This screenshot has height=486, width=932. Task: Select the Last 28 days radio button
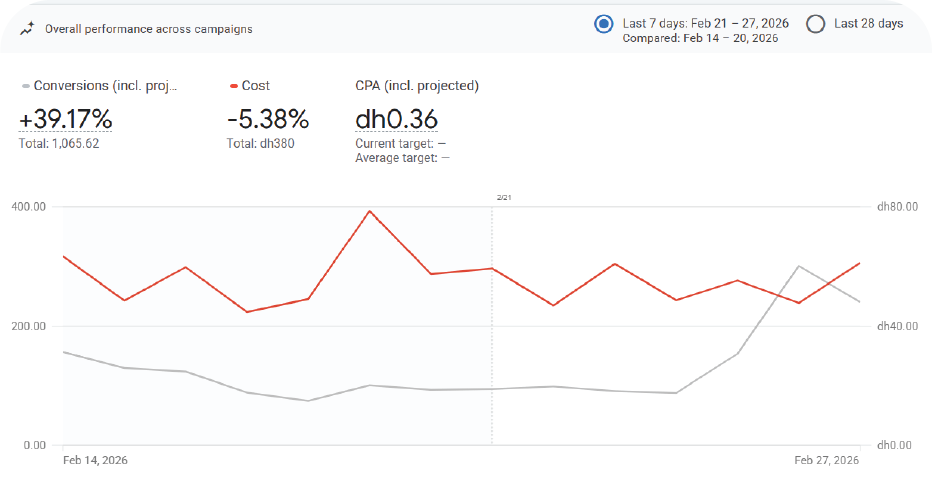[x=815, y=24]
